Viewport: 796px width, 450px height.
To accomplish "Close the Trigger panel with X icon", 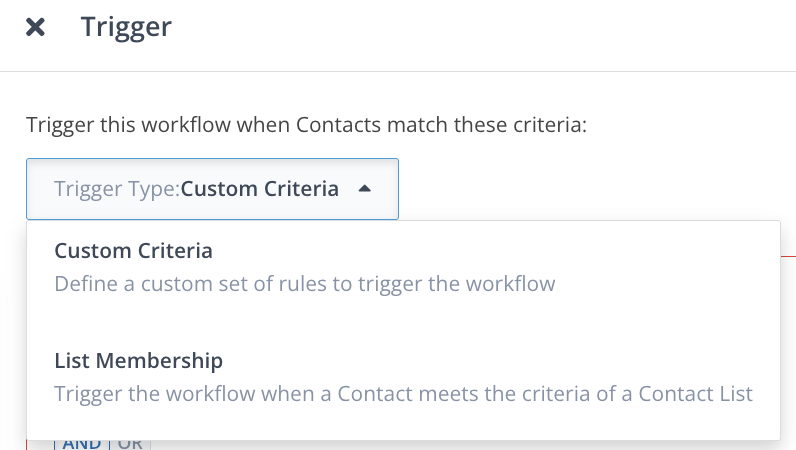I will [35, 27].
